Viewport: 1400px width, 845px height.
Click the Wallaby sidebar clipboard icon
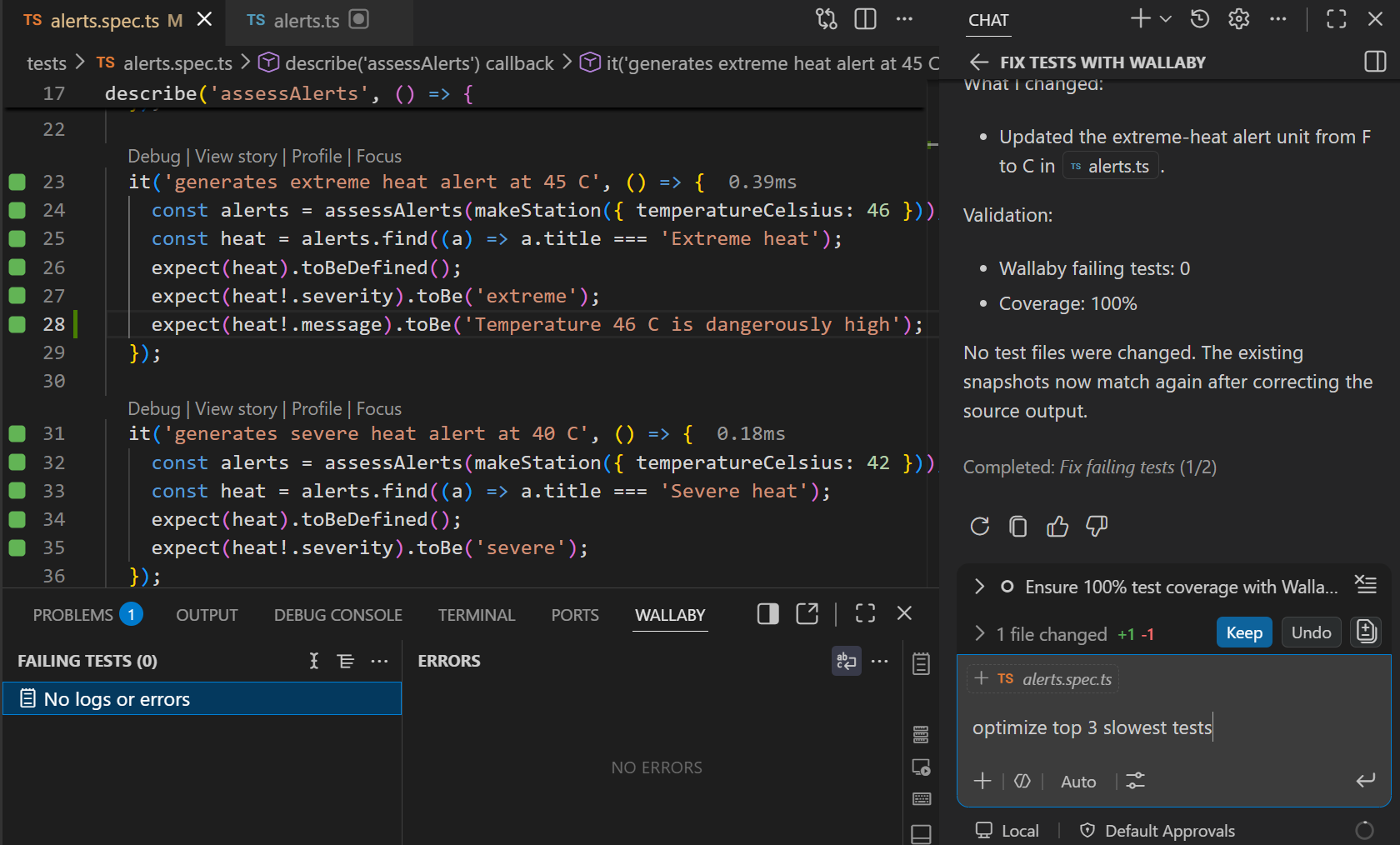point(921,664)
